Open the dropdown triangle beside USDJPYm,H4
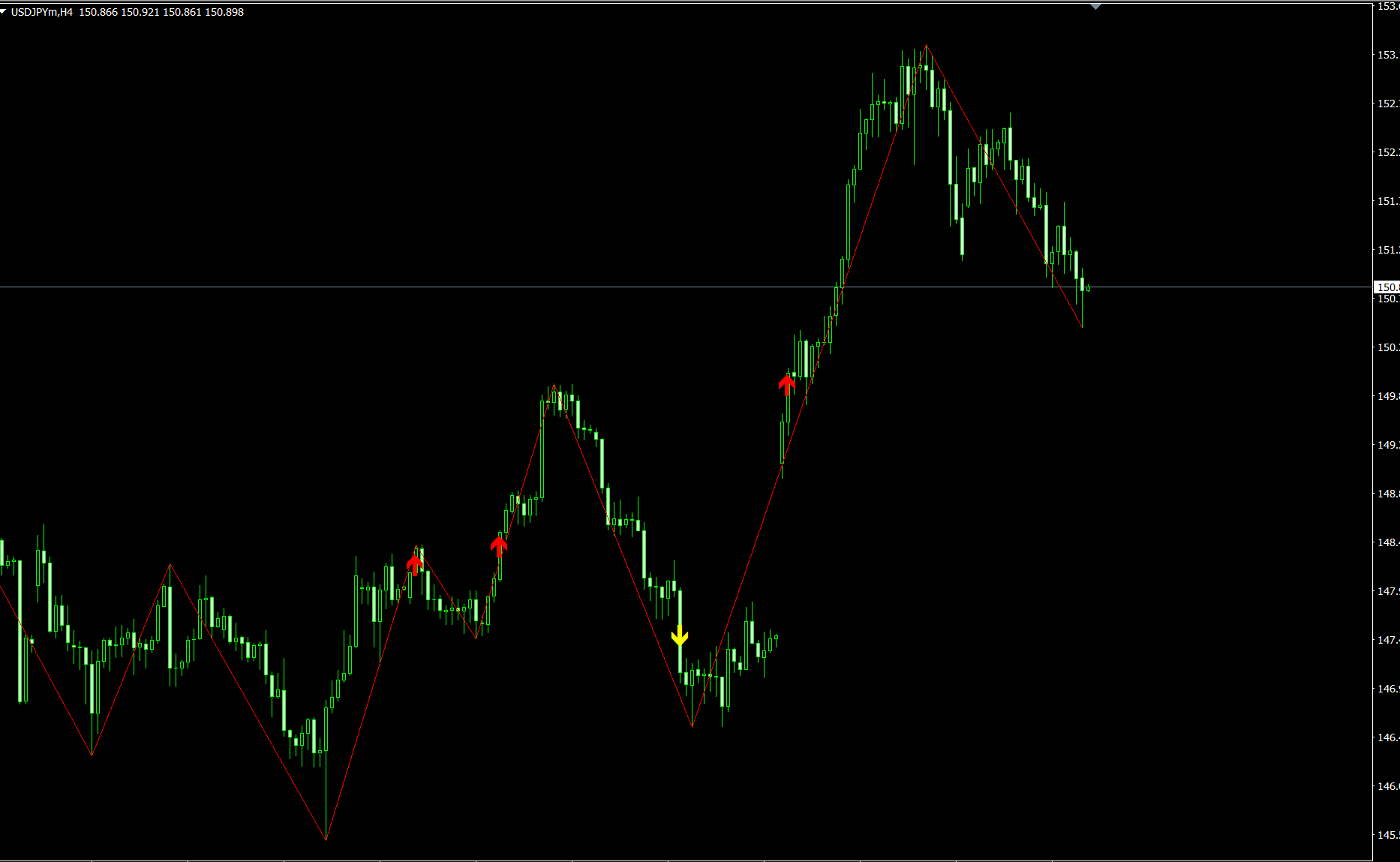The image size is (1400, 862). [x=4, y=11]
